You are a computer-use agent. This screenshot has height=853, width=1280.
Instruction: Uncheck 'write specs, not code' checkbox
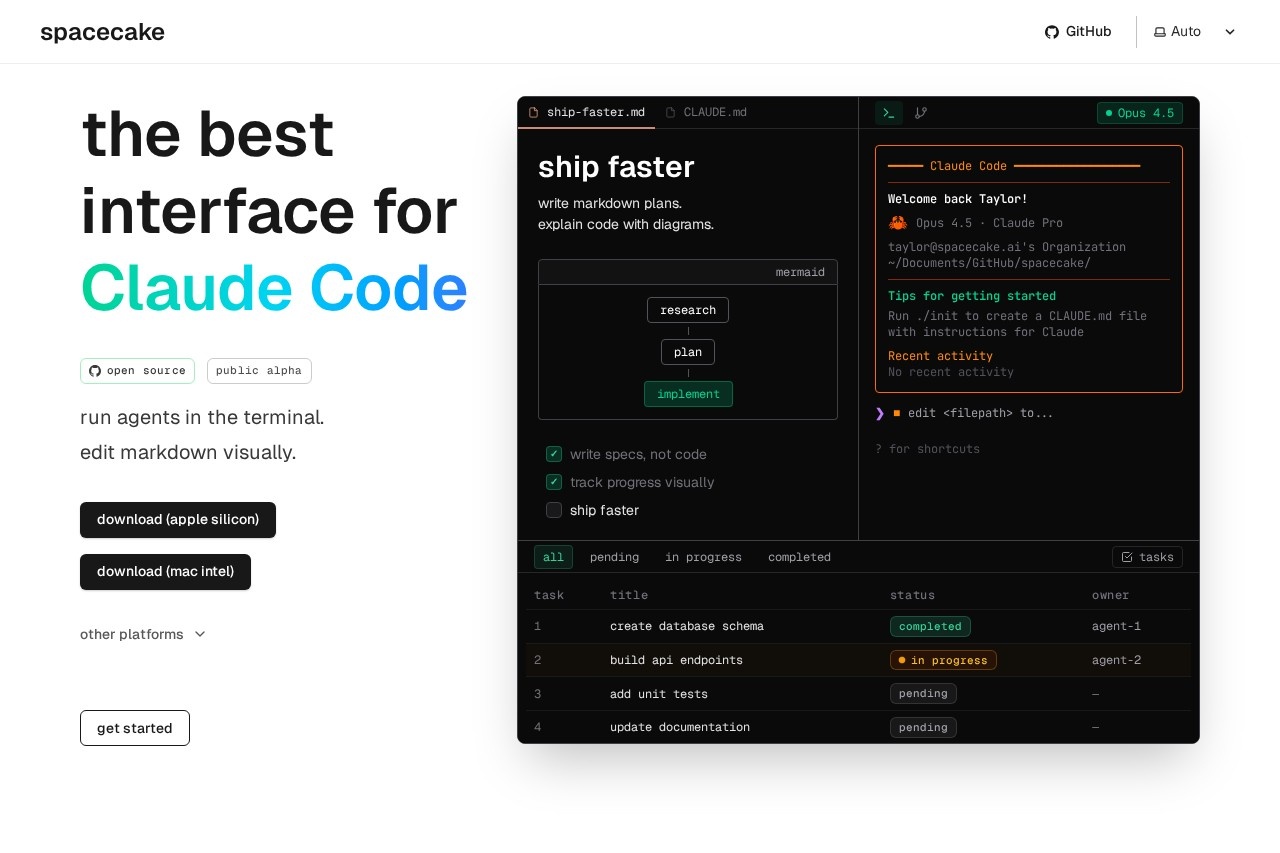click(x=554, y=454)
